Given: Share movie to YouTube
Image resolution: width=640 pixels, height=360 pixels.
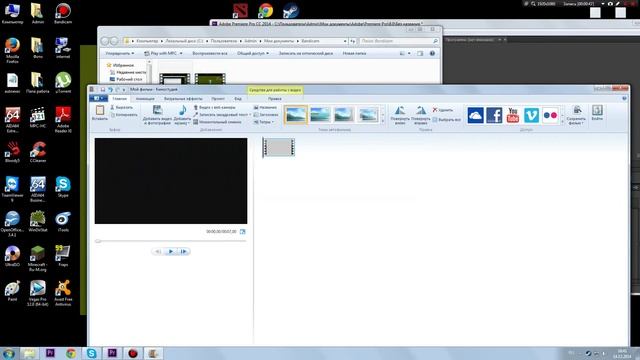Looking at the screenshot, I should click(513, 115).
